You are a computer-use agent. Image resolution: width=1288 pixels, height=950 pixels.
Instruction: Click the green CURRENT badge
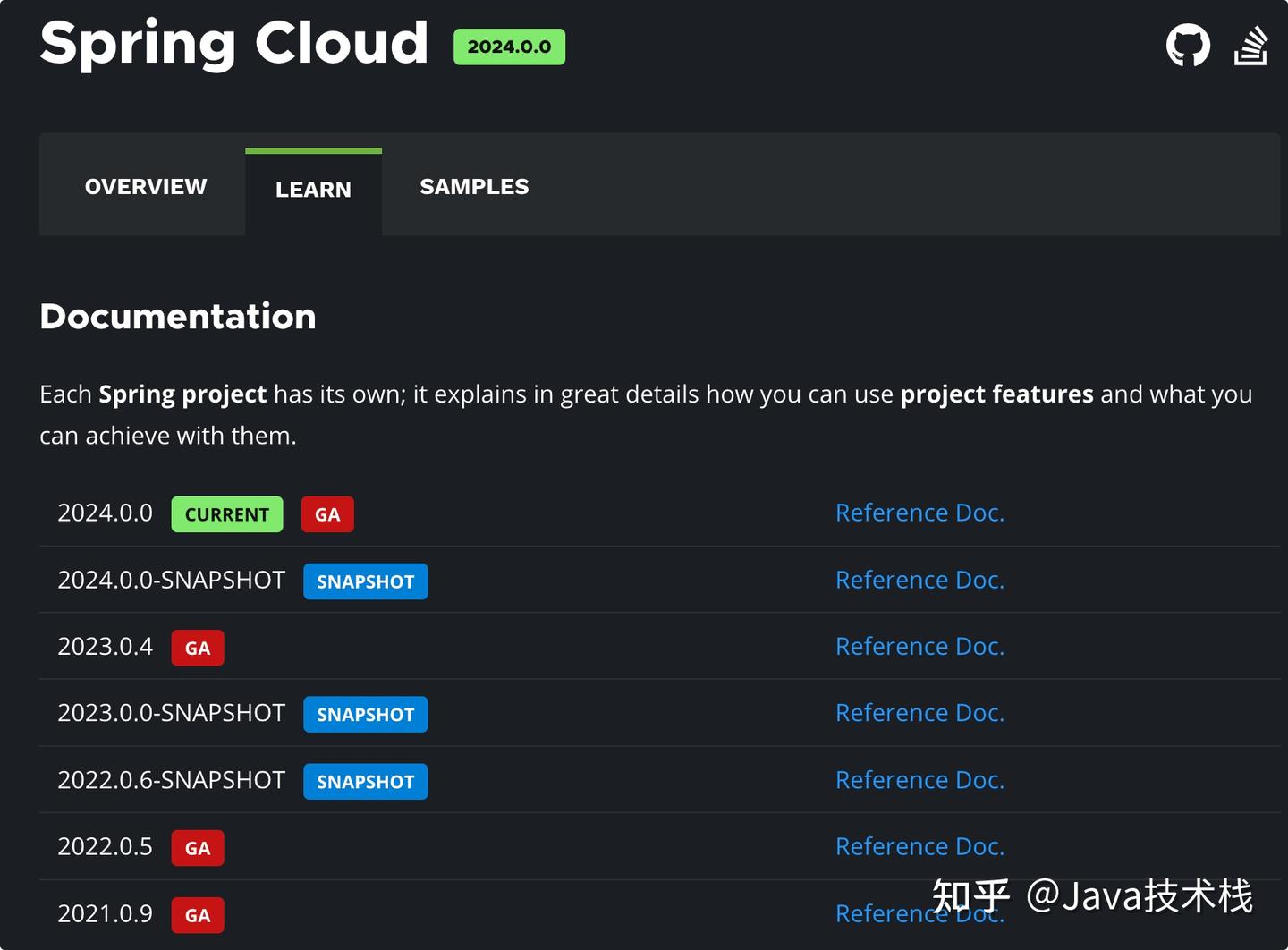tap(227, 514)
